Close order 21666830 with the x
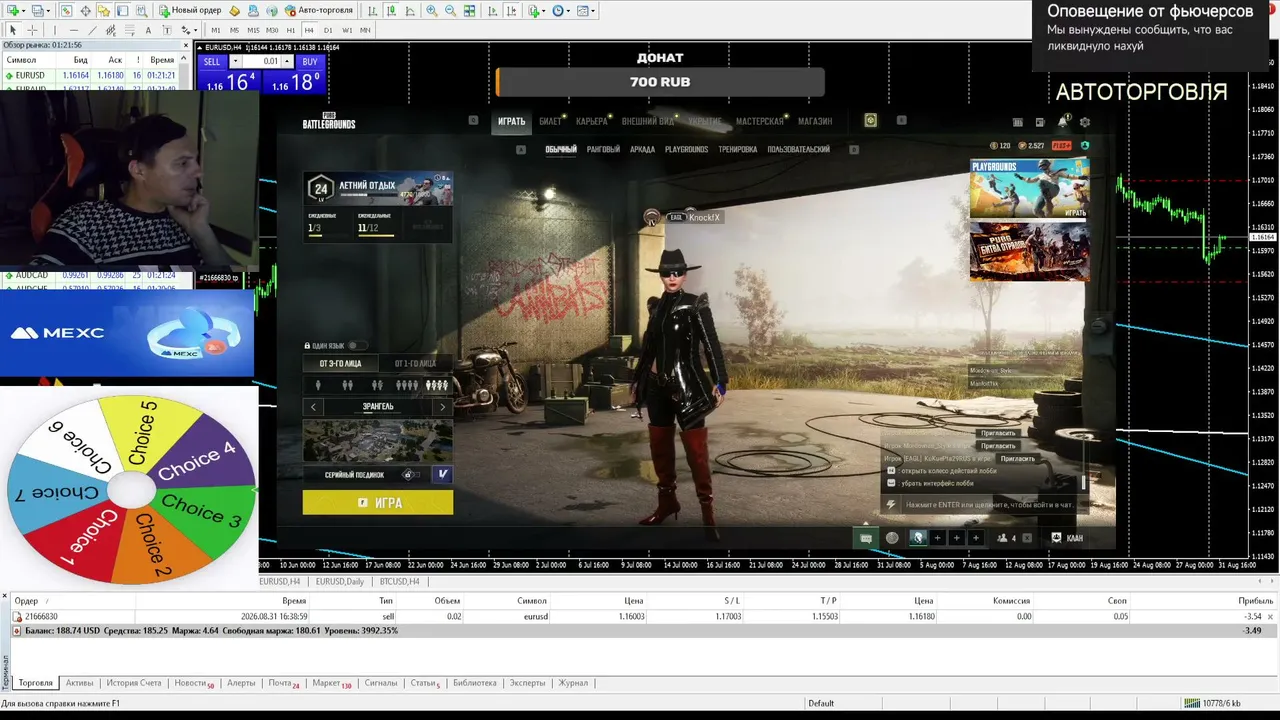The height and width of the screenshot is (720, 1280). click(1271, 617)
